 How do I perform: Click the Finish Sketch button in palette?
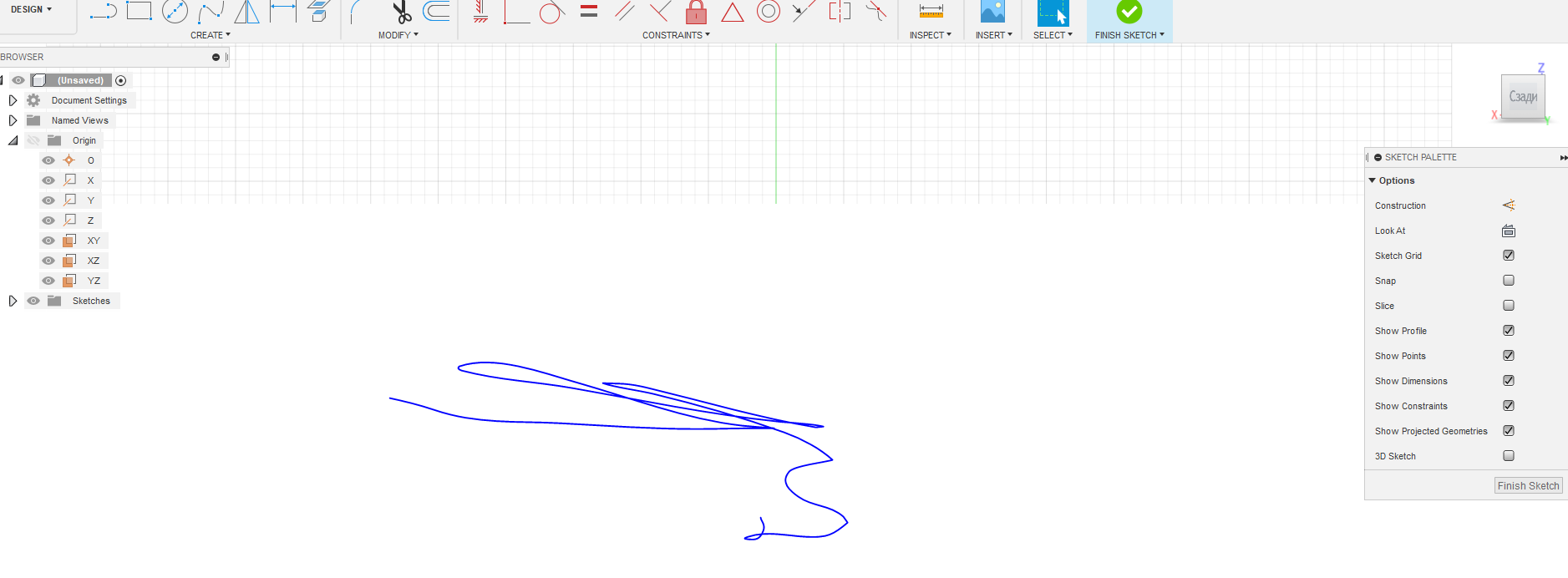point(1528,485)
